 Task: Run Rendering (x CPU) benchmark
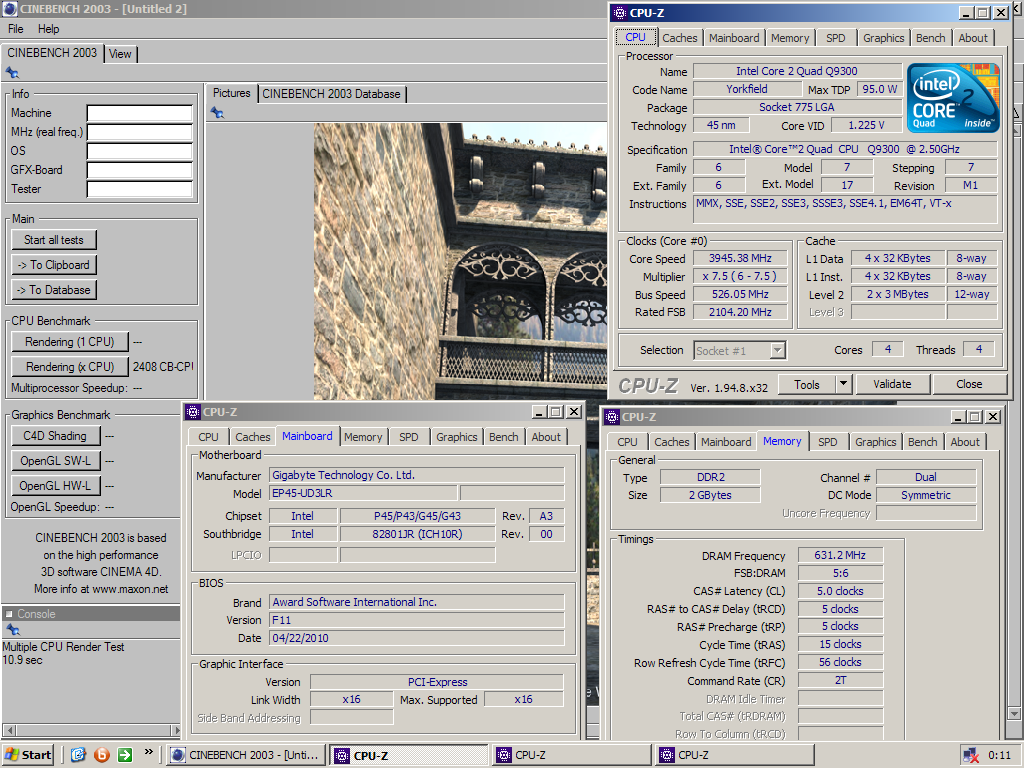point(69,366)
